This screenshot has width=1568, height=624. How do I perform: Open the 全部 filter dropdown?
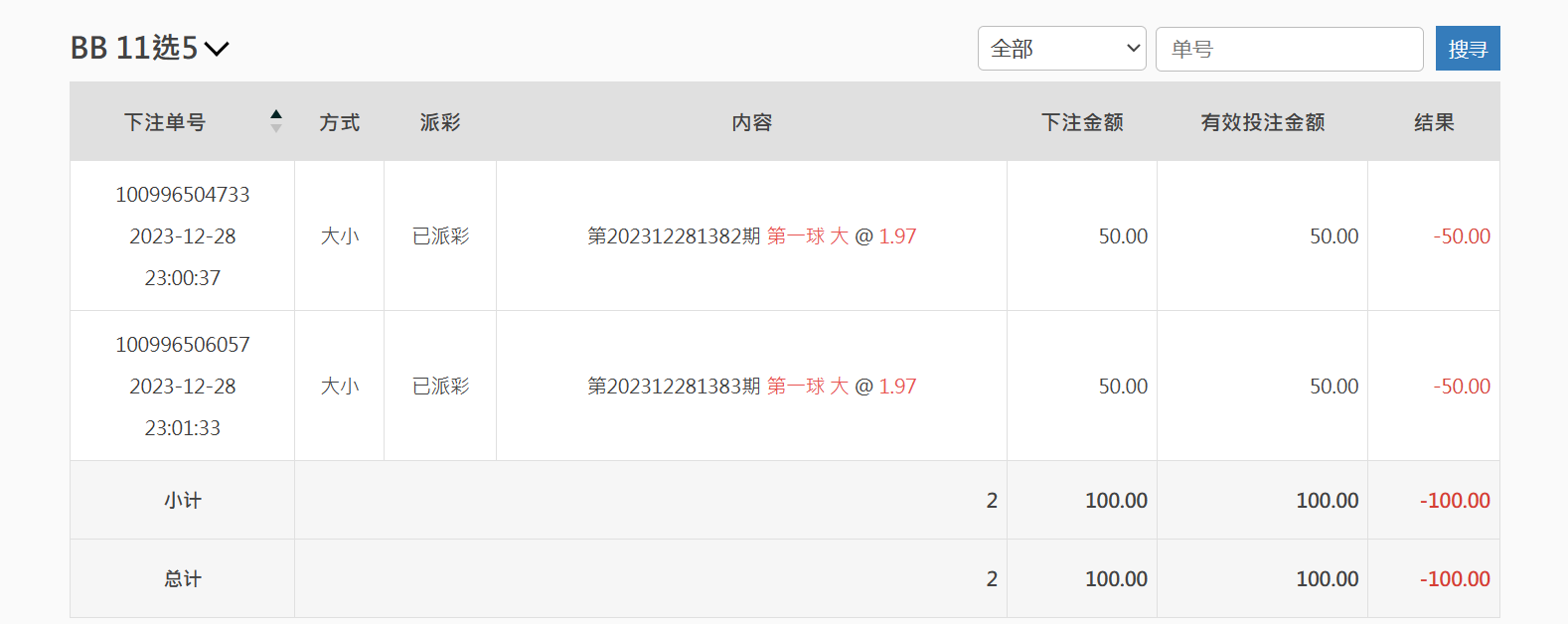[1061, 49]
